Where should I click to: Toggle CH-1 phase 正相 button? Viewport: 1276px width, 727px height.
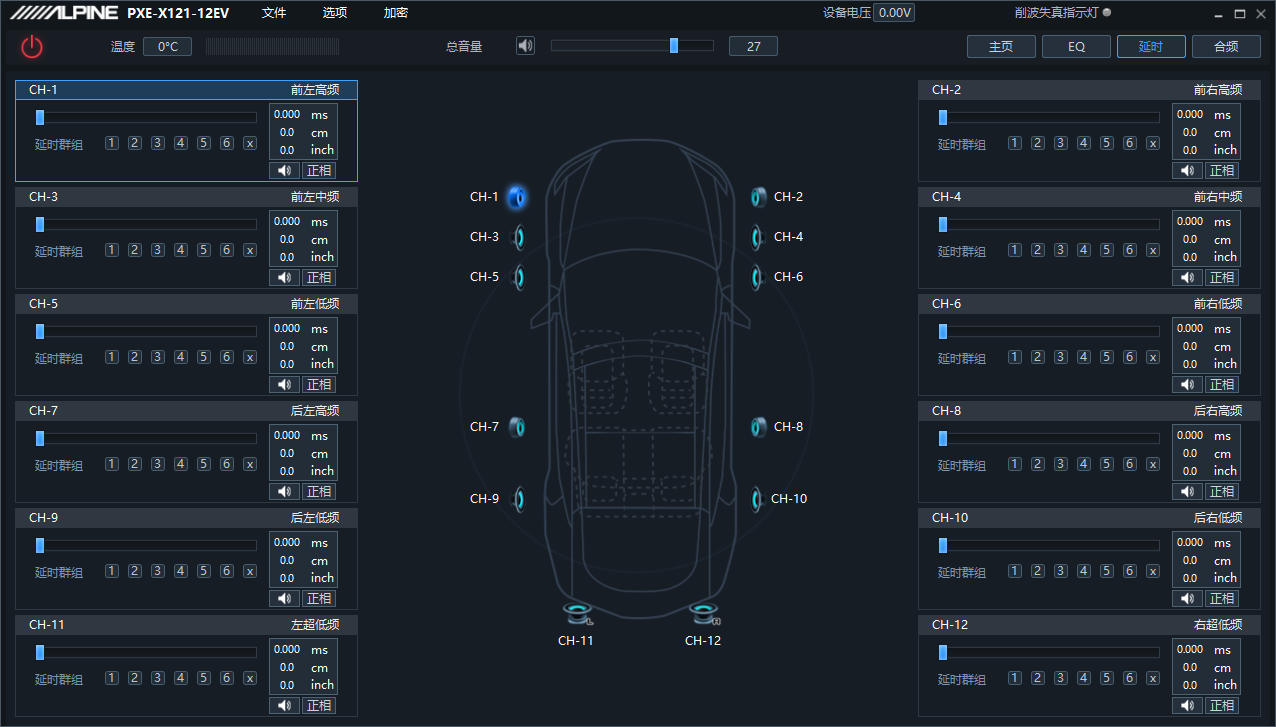319,170
